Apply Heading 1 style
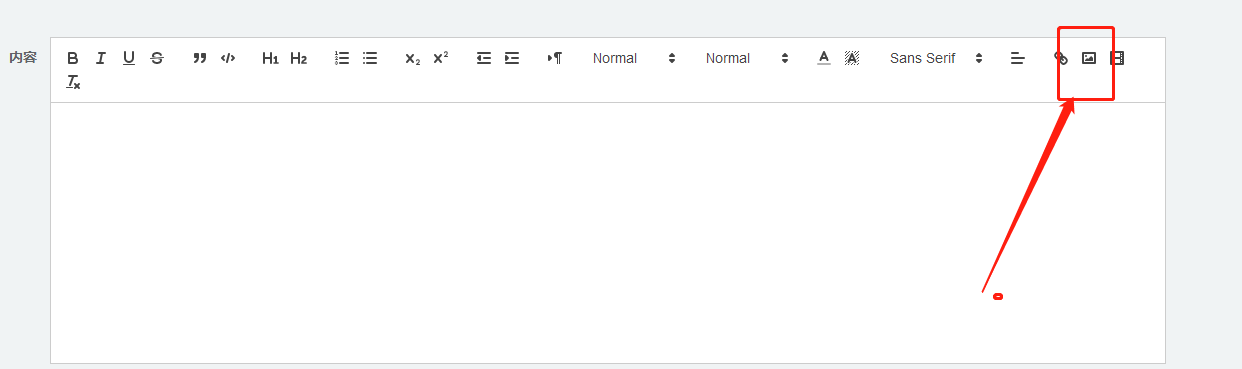 [x=270, y=58]
